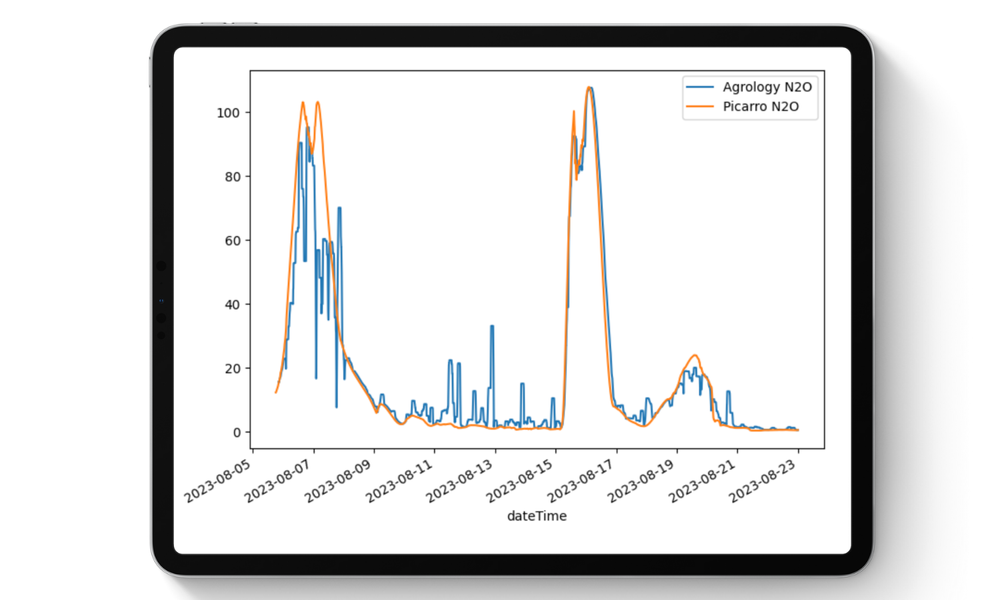1000x600 pixels.
Task: Click the orange Picarro N2O legend line
Action: pos(699,105)
